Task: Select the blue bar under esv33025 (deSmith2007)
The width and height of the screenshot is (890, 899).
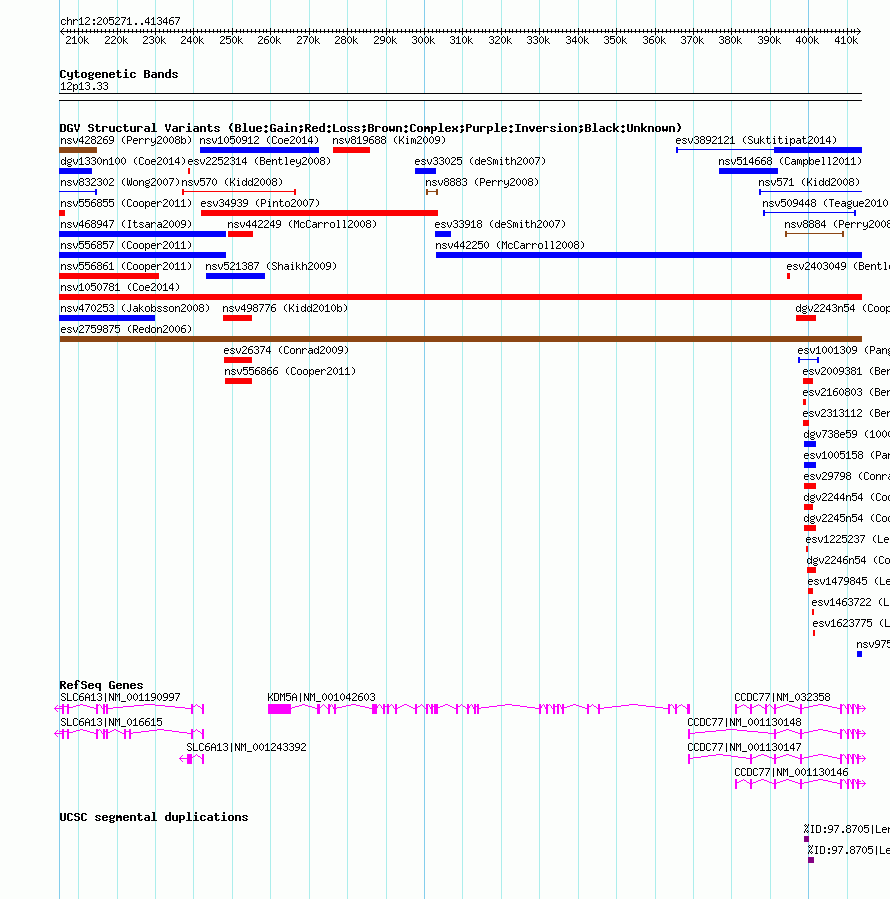Action: tap(425, 171)
